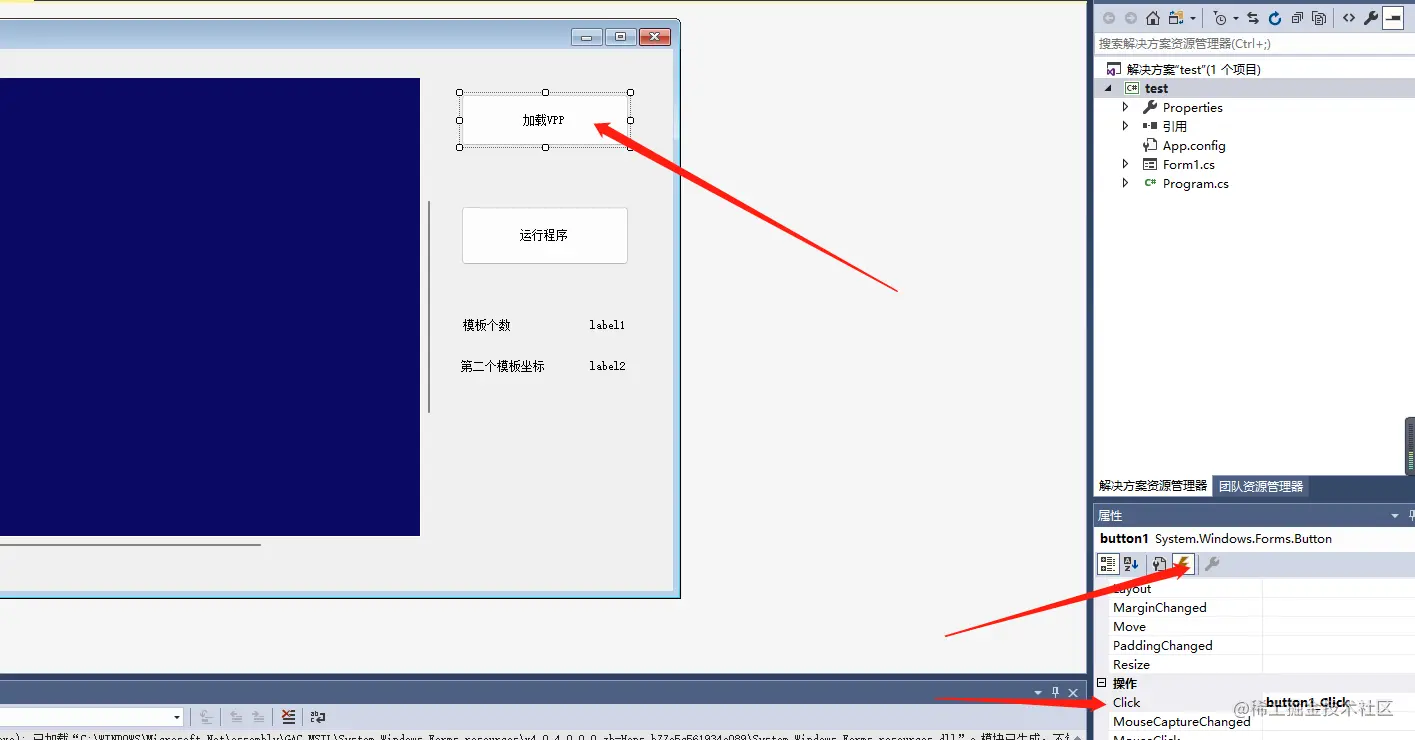Screen dimensions: 1415x740
Task: Select the label2 control
Action: click(x=607, y=366)
